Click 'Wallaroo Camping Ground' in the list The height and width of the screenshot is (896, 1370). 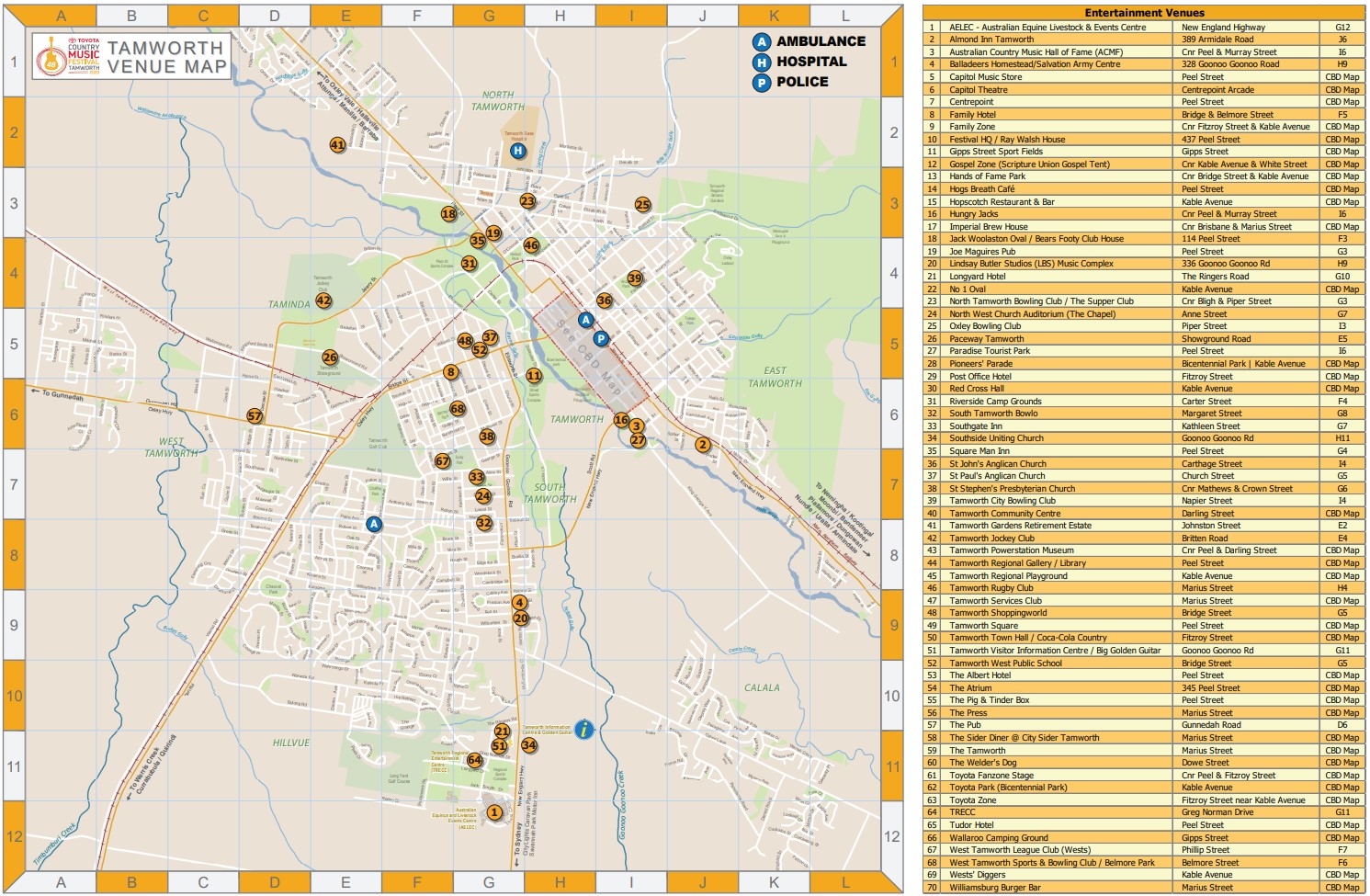[x=999, y=838]
